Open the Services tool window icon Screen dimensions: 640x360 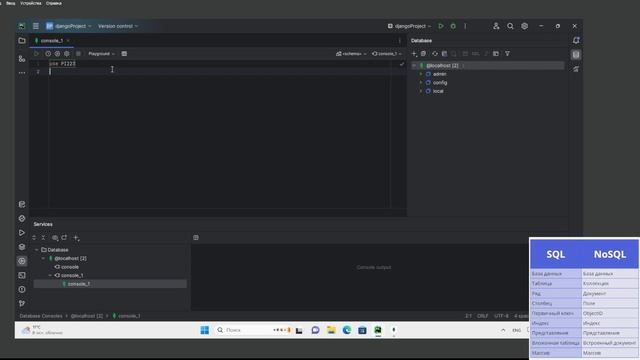coord(22,261)
